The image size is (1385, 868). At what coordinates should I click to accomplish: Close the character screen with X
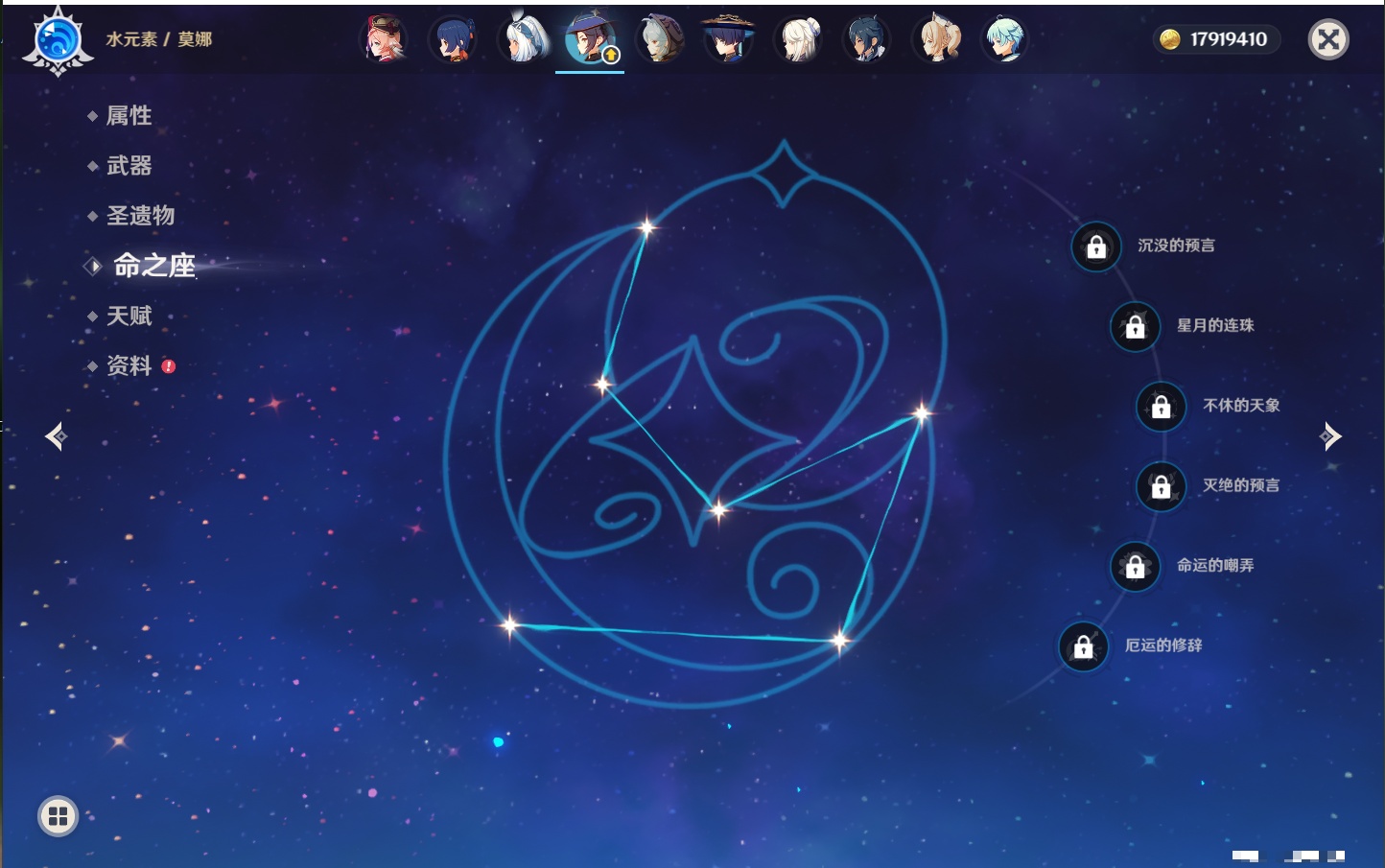(x=1328, y=39)
